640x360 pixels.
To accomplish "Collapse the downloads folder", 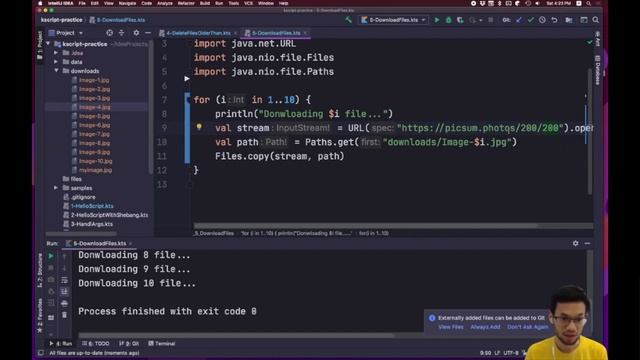I will (56, 71).
